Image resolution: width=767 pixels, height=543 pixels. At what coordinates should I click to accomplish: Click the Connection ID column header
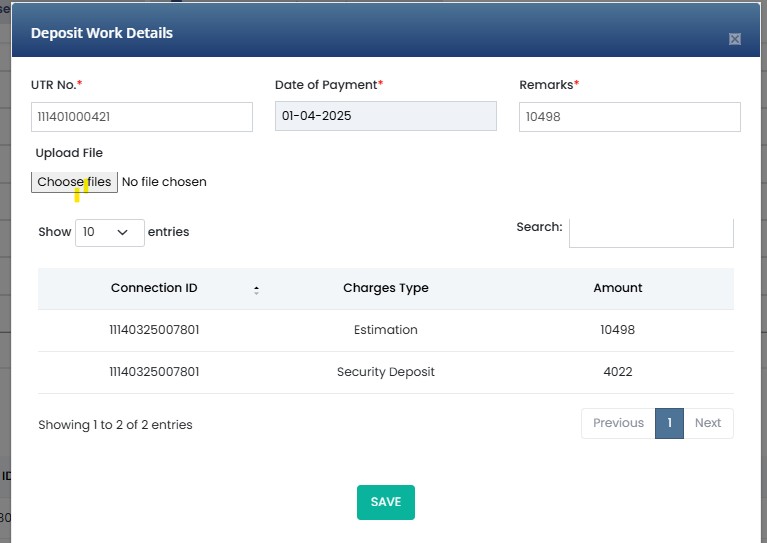click(x=154, y=288)
